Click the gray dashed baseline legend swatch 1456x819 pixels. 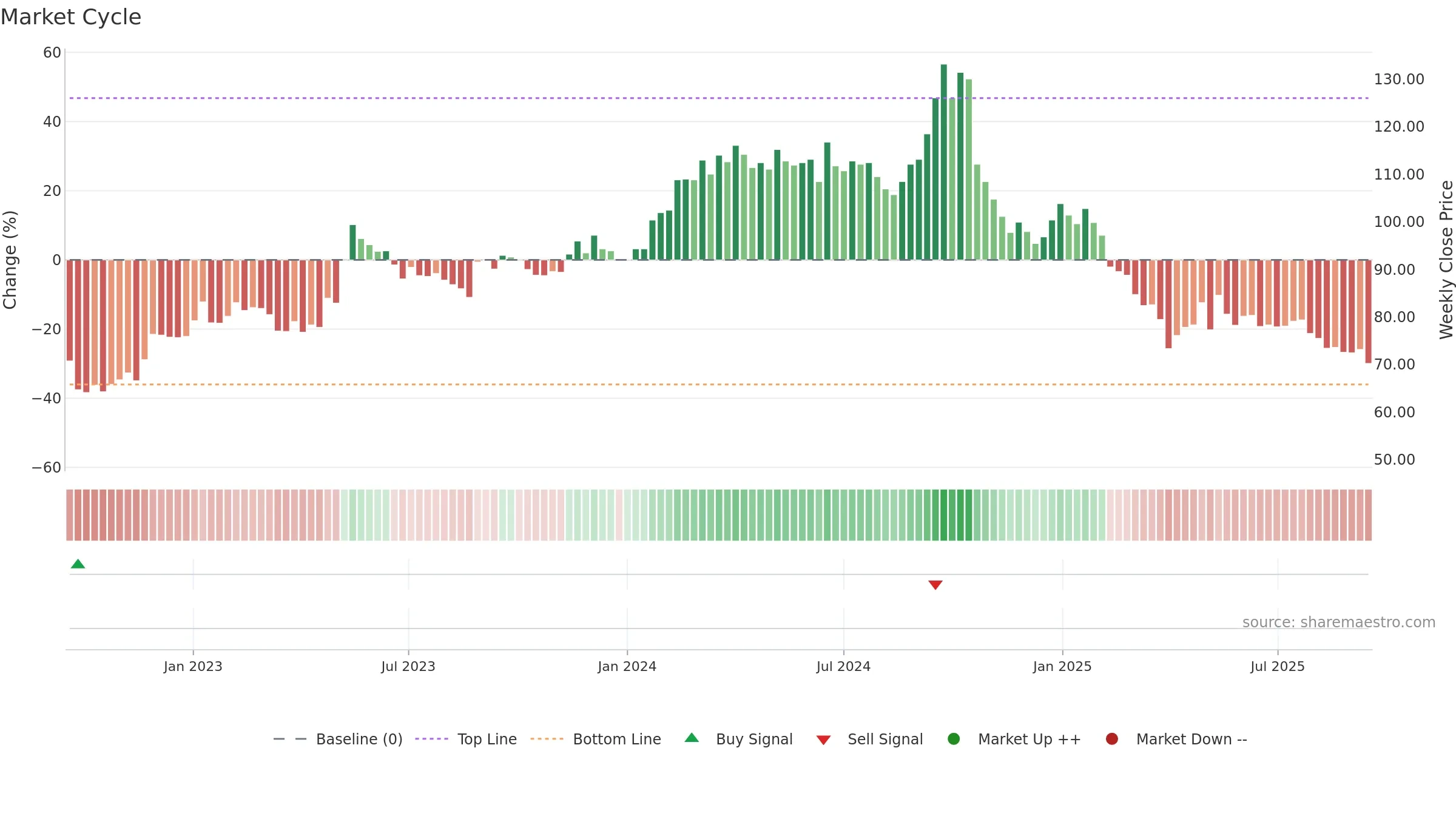click(x=289, y=739)
